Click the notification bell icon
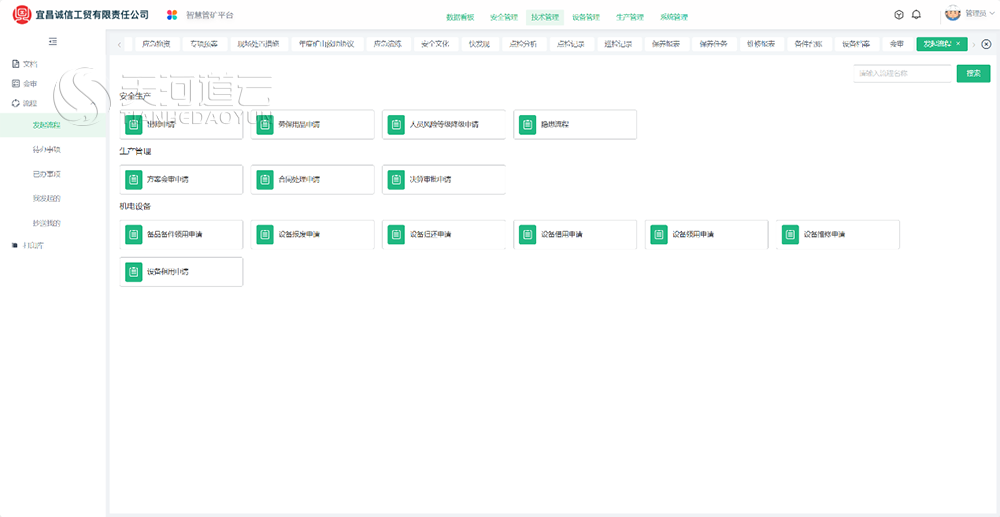Viewport: 1000px width, 517px height. (x=916, y=15)
